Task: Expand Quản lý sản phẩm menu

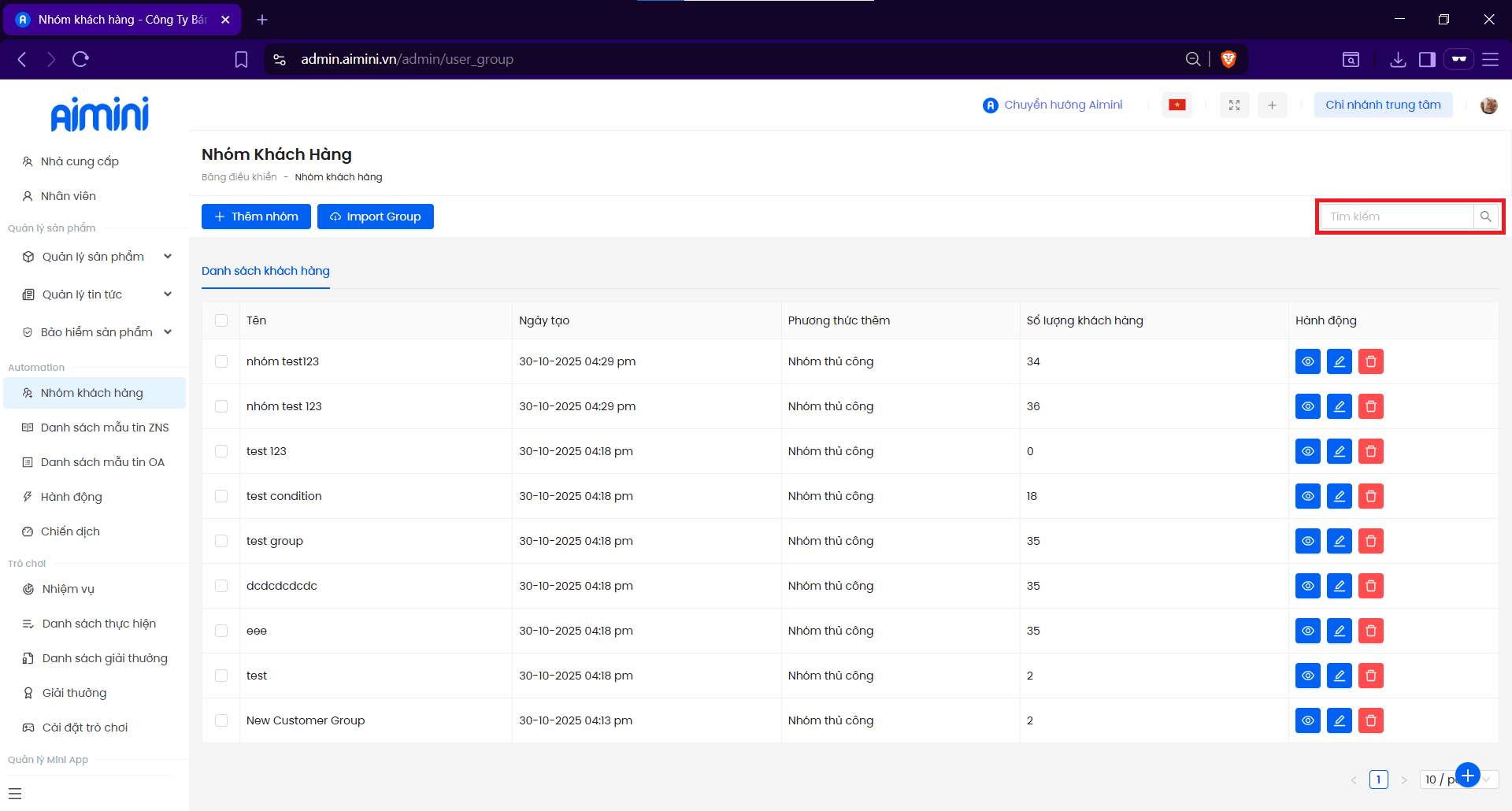Action: click(x=93, y=257)
